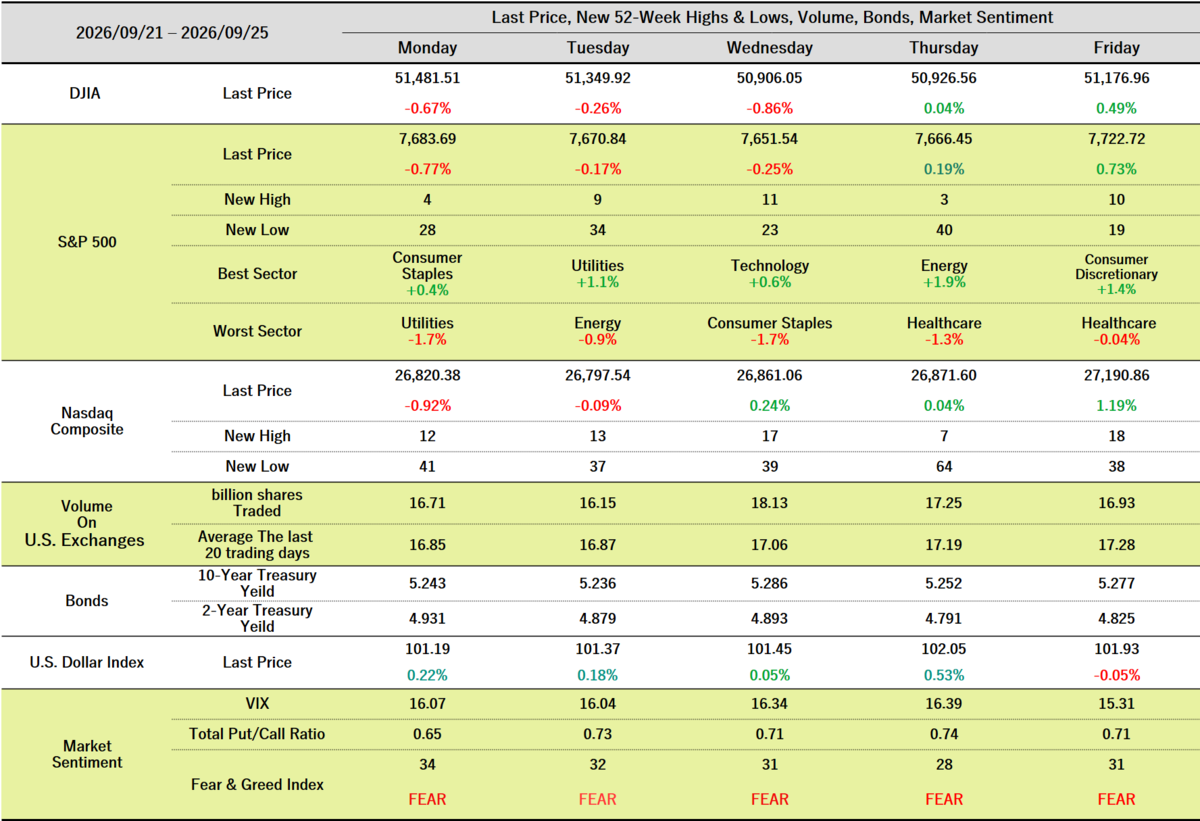Click the DJIA Wednesday change -0.86%
The width and height of the screenshot is (1200, 821).
coord(770,108)
